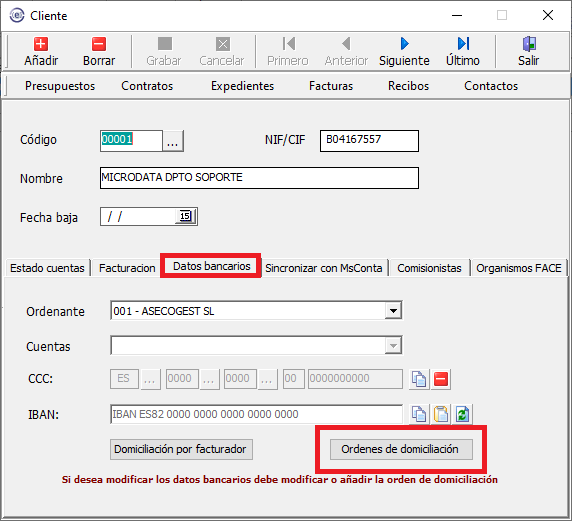
Task: Expand the Cuentas dropdown
Action: tap(393, 346)
